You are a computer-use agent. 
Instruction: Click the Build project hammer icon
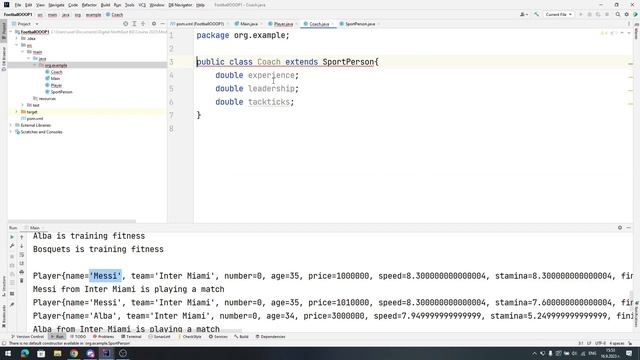[x=536, y=14]
